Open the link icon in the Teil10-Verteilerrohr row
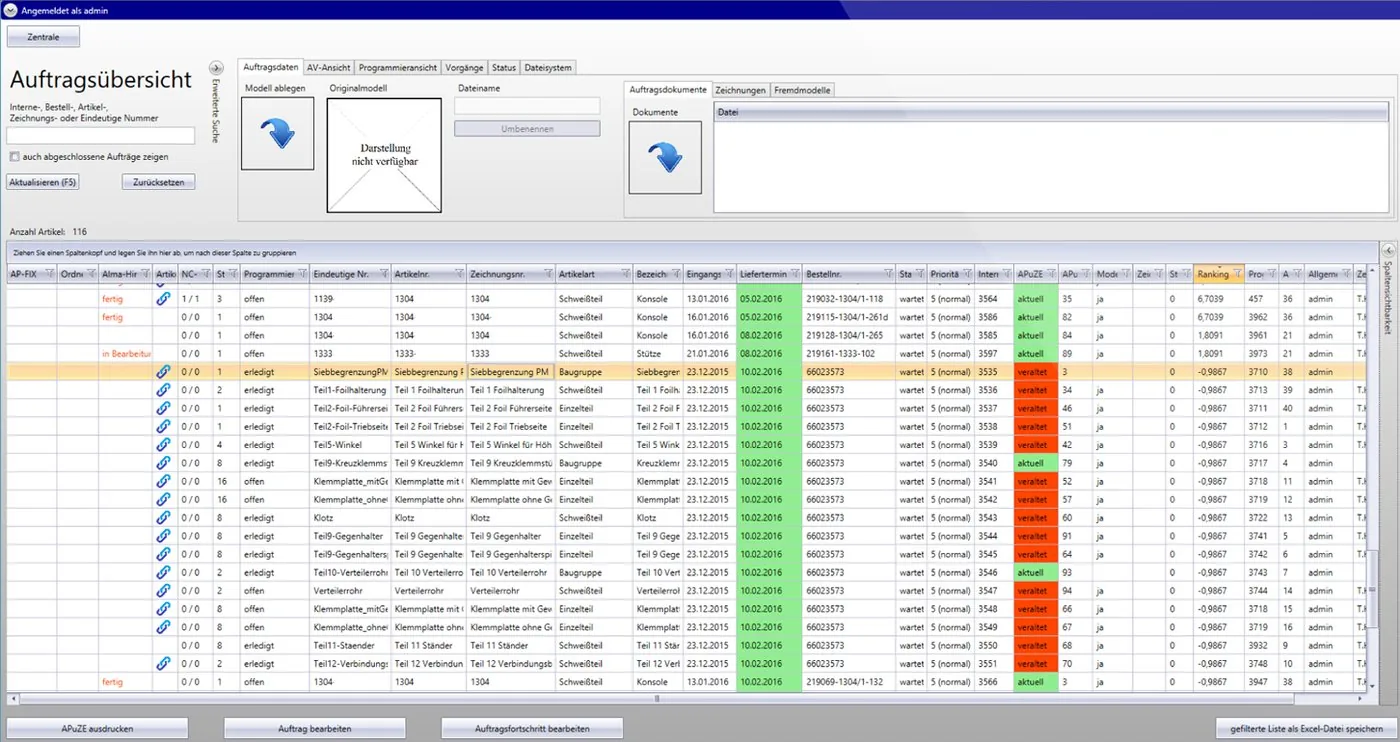Screen dimensions: 1400x742 coord(164,572)
